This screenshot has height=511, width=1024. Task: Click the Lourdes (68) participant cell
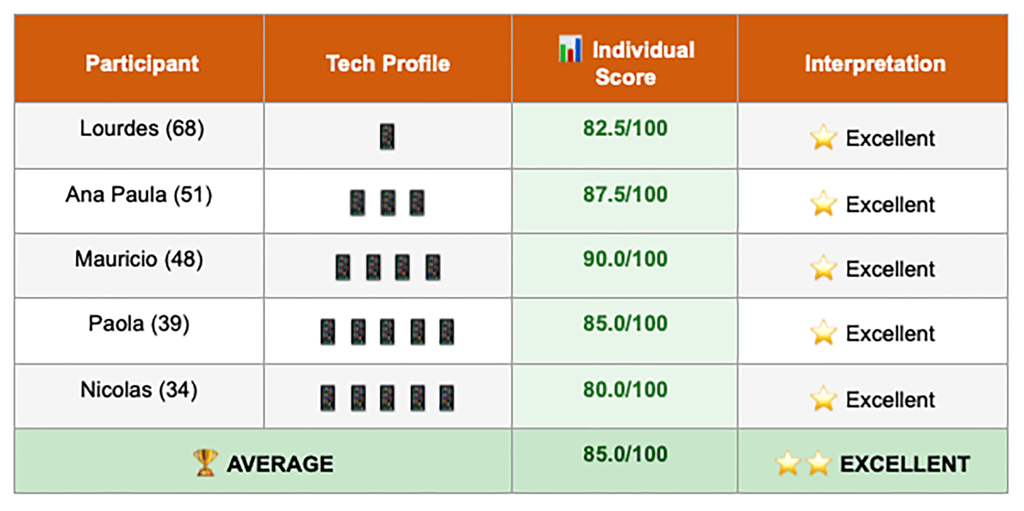[140, 135]
